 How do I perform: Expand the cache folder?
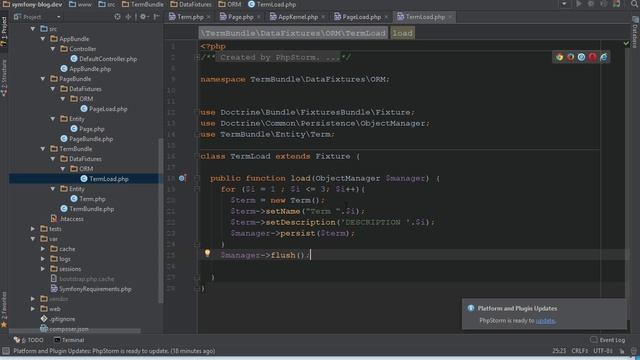[x=43, y=249]
